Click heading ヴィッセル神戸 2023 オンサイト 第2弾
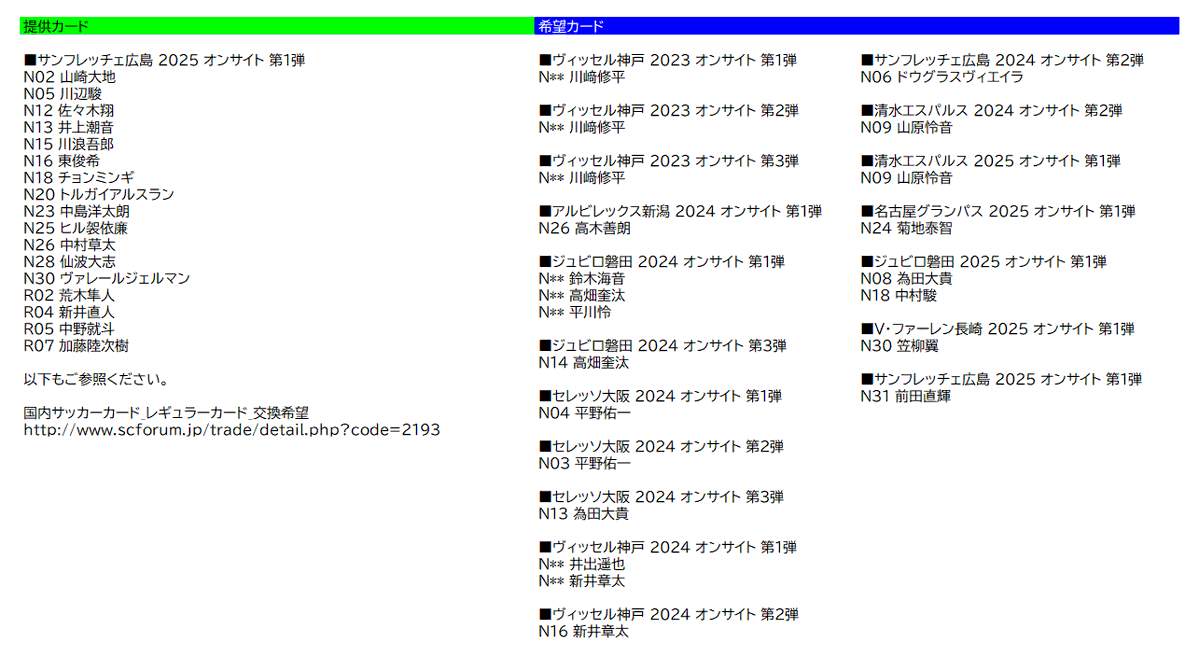Viewport: 1199px width, 656px height. (x=668, y=111)
